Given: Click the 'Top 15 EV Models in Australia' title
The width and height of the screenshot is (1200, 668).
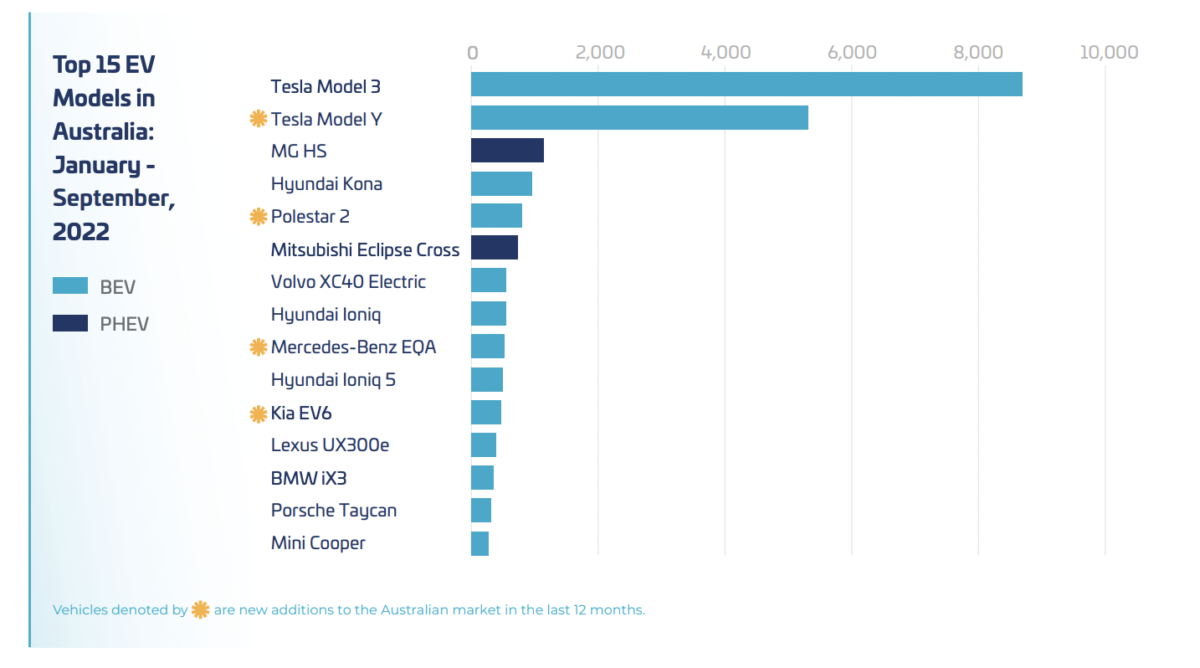Looking at the screenshot, I should tap(114, 148).
